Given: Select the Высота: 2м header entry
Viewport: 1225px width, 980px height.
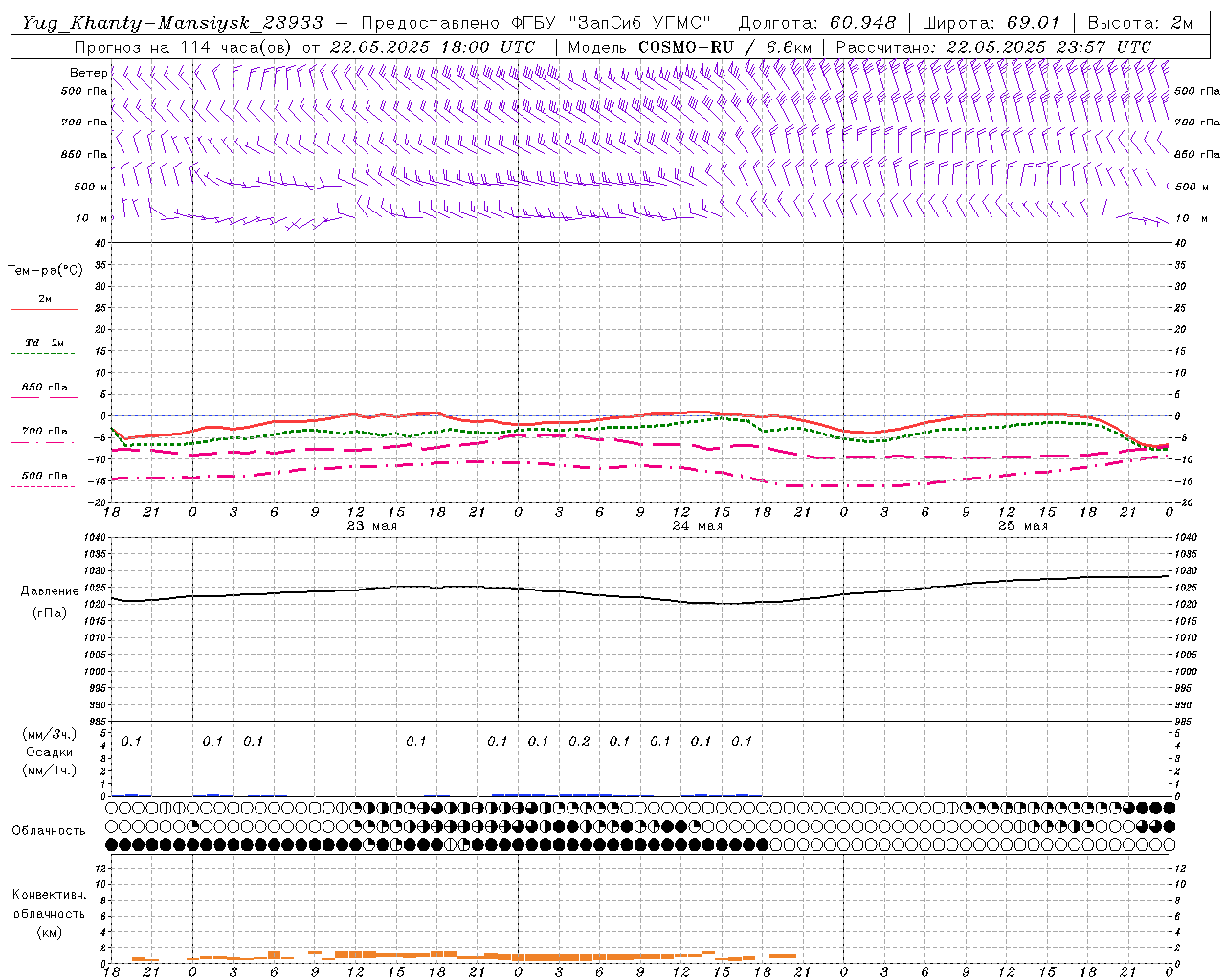Looking at the screenshot, I should click(1139, 23).
